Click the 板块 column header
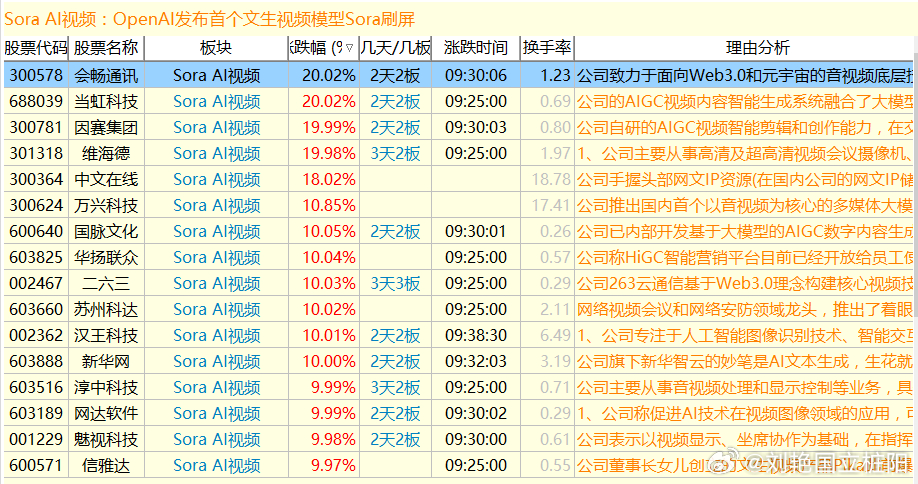The width and height of the screenshot is (918, 484). [216, 48]
